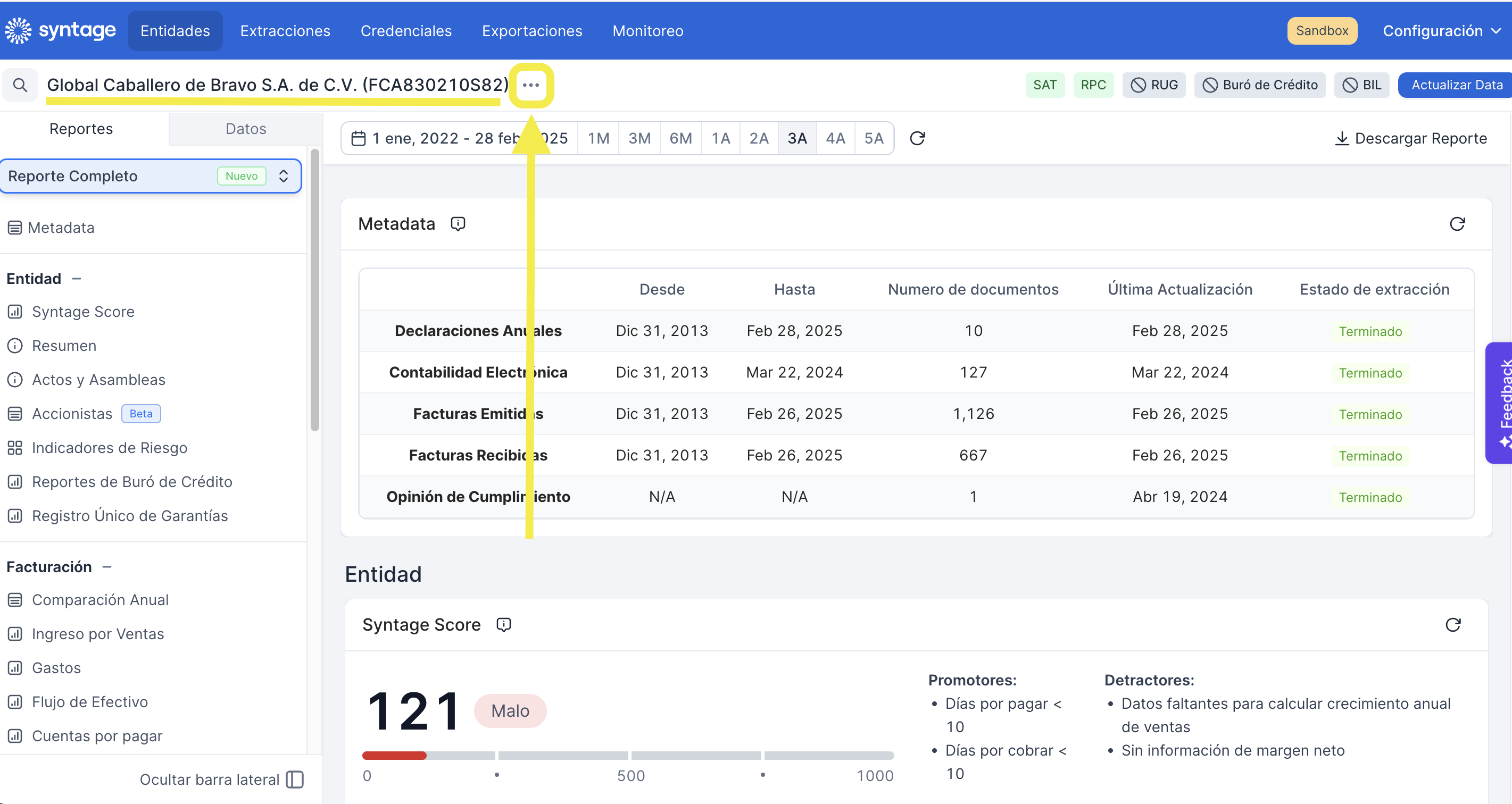Click Descargar Reporte
Screen dimensions: 1512x804
tap(1411, 138)
